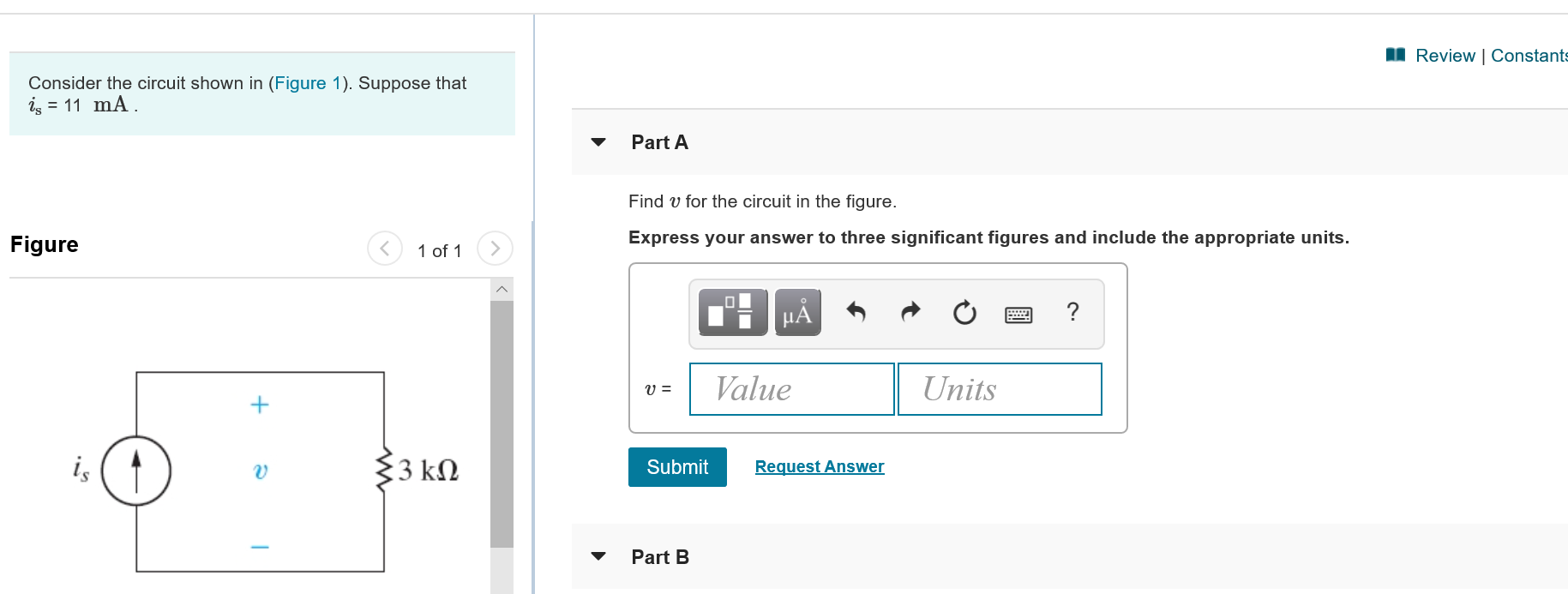The image size is (1568, 594).
Task: Open the µÅ units palette icon
Action: pyautogui.click(x=796, y=313)
